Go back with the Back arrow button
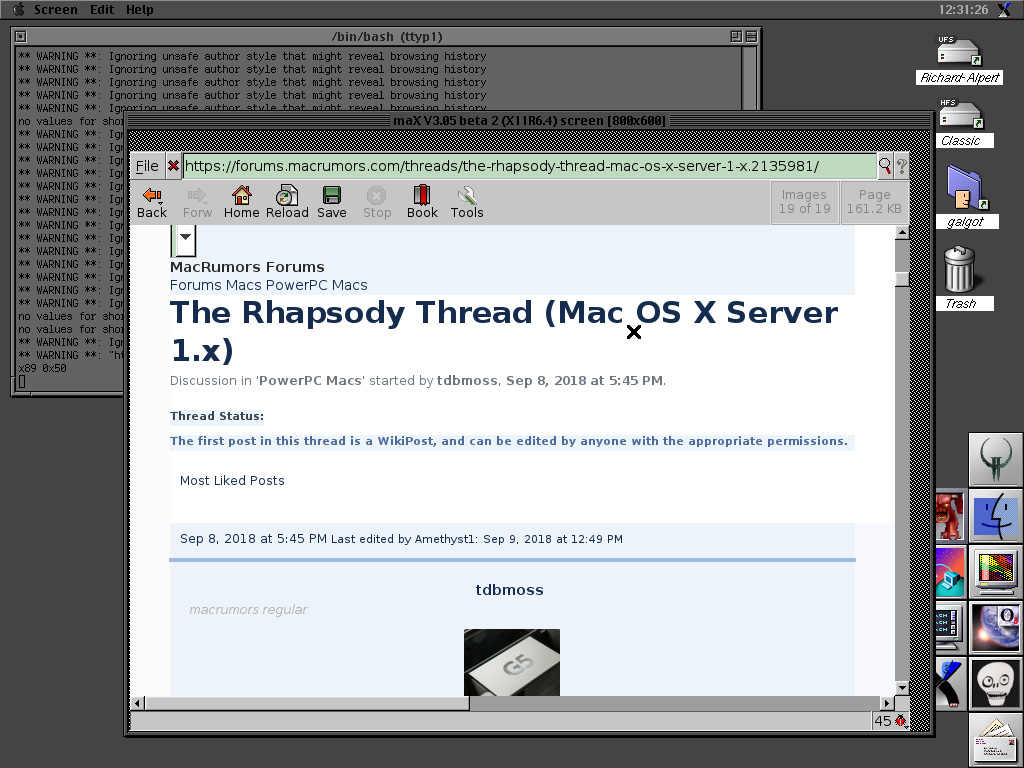Screen dimensions: 1024x768 click(152, 202)
